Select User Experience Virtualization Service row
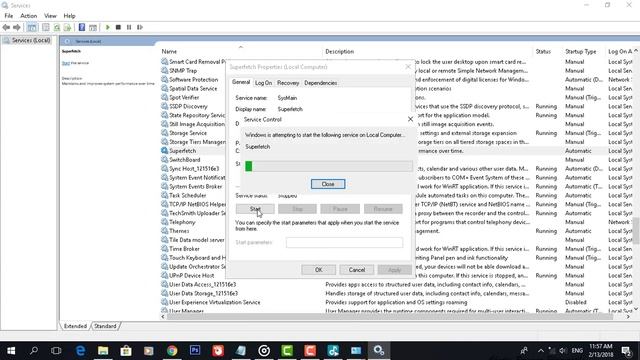 point(215,302)
